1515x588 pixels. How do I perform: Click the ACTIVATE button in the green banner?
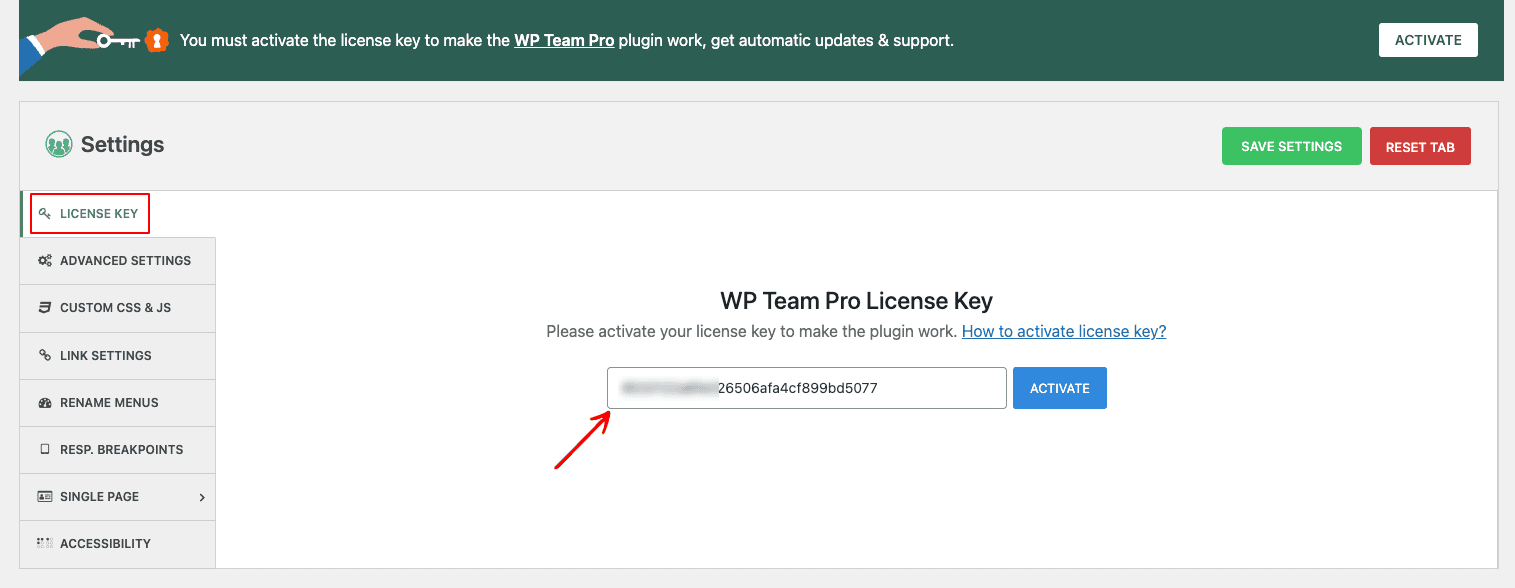pos(1428,40)
